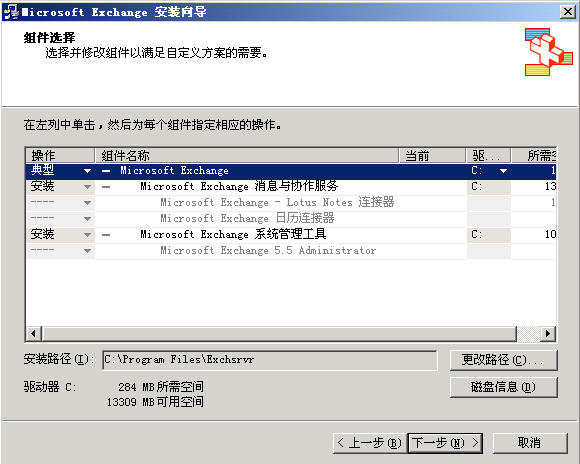Open action dropdown for 消息与协作服务 row
This screenshot has width=580, height=464.
click(x=87, y=187)
